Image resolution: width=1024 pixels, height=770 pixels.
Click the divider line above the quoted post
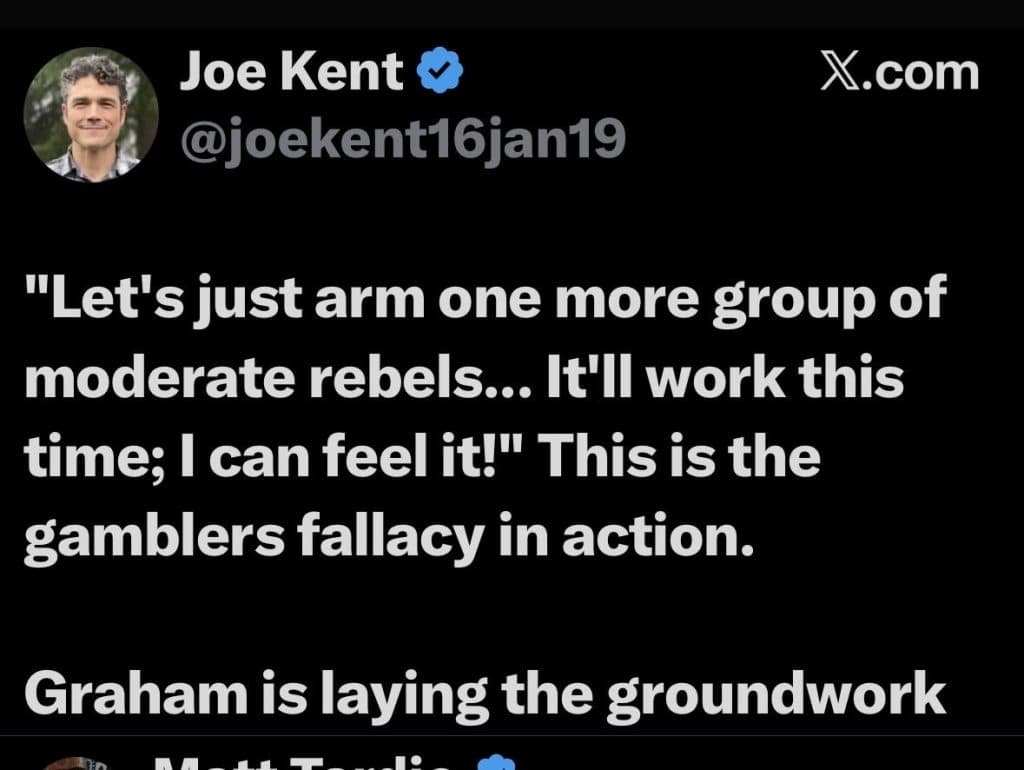tap(512, 735)
